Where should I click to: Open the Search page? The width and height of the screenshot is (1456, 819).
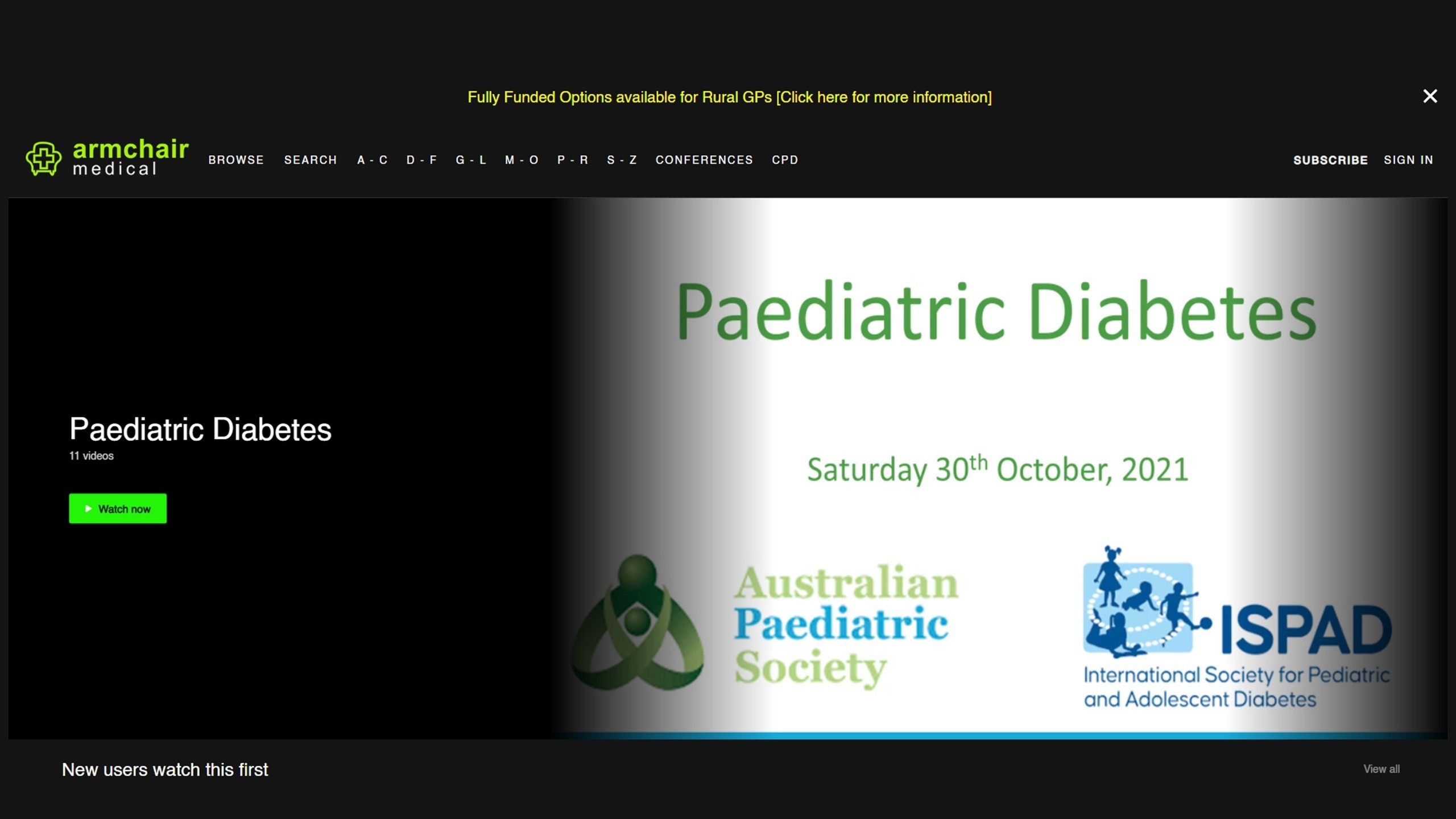tap(311, 160)
